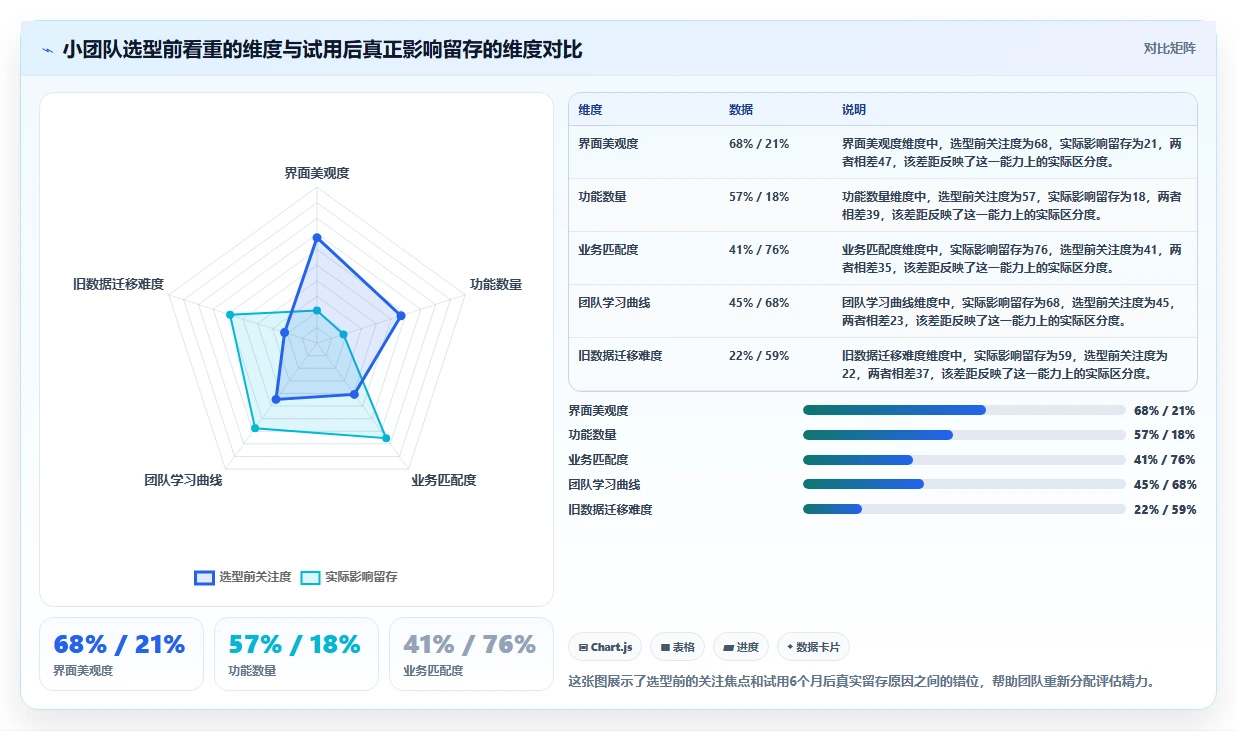Click the description of 业务匹配度 row

[x=1012, y=258]
